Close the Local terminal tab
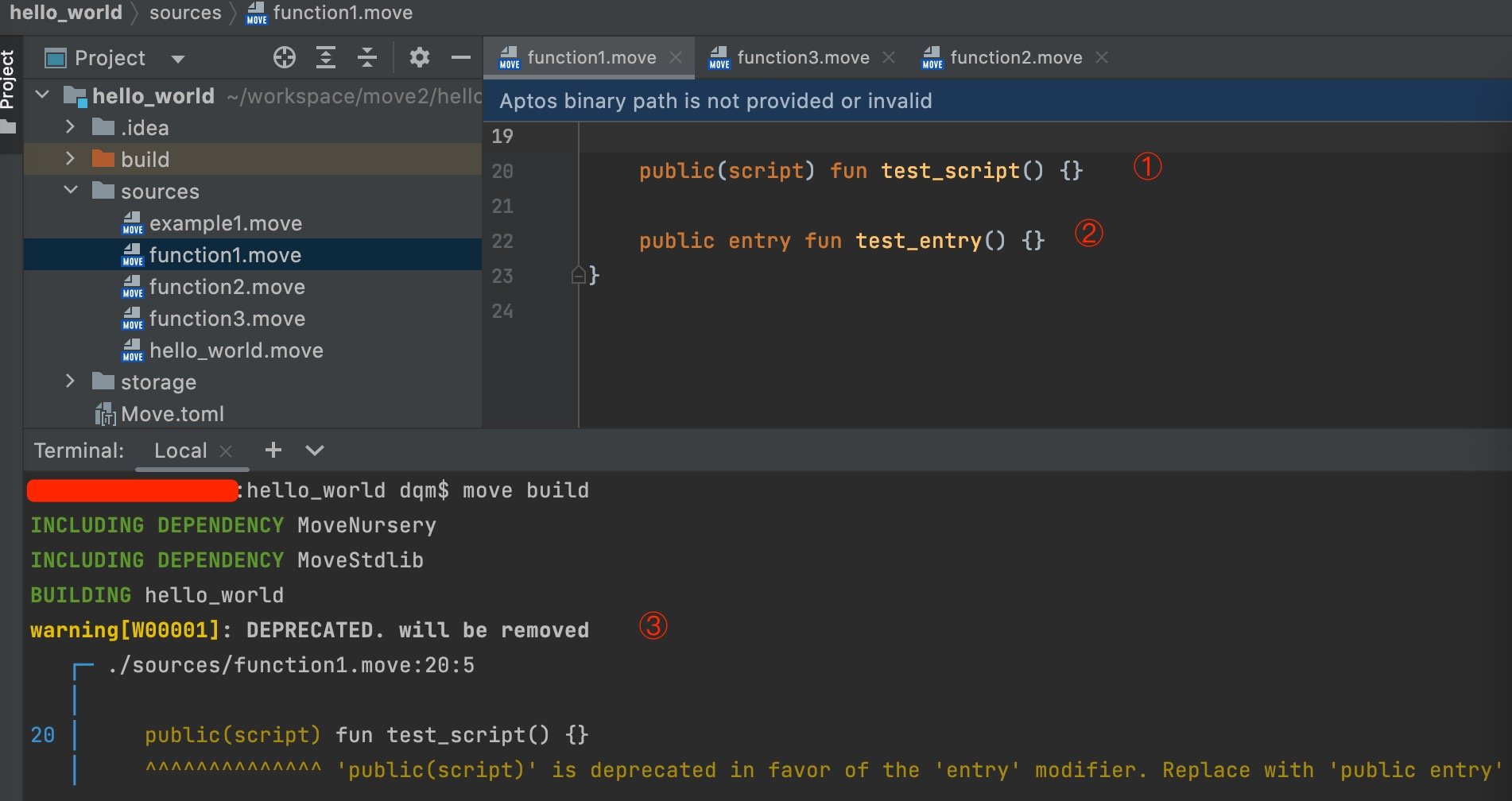This screenshot has width=1512, height=801. 226,451
